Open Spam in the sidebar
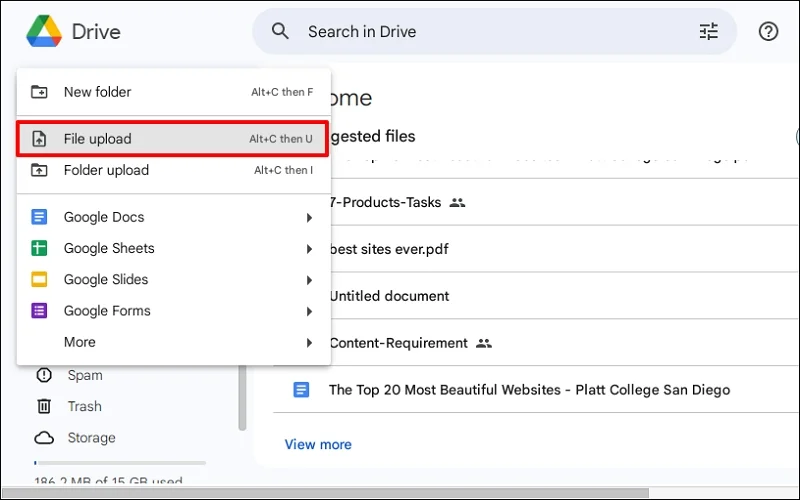Image resolution: width=800 pixels, height=500 pixels. click(85, 375)
